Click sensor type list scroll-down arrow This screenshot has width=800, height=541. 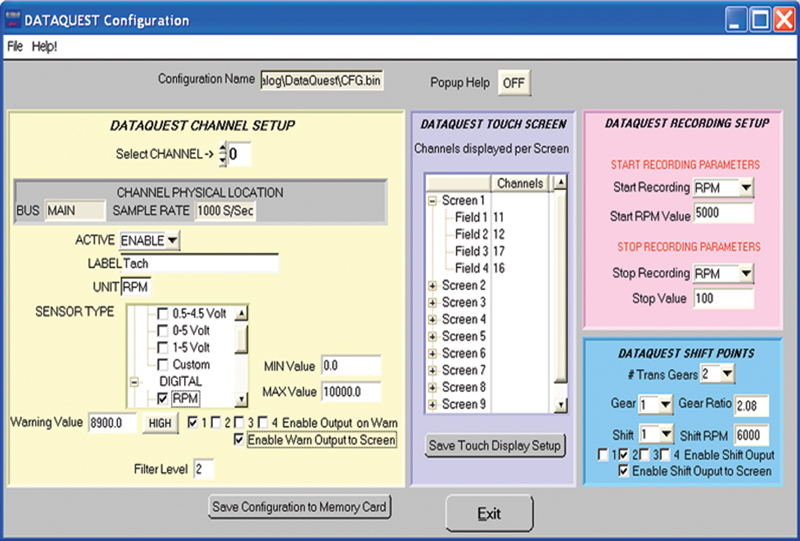242,399
